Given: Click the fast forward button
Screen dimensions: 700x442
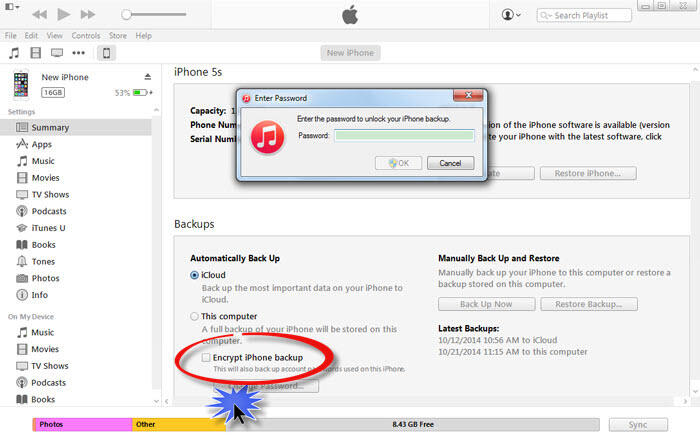Looking at the screenshot, I should click(x=88, y=15).
